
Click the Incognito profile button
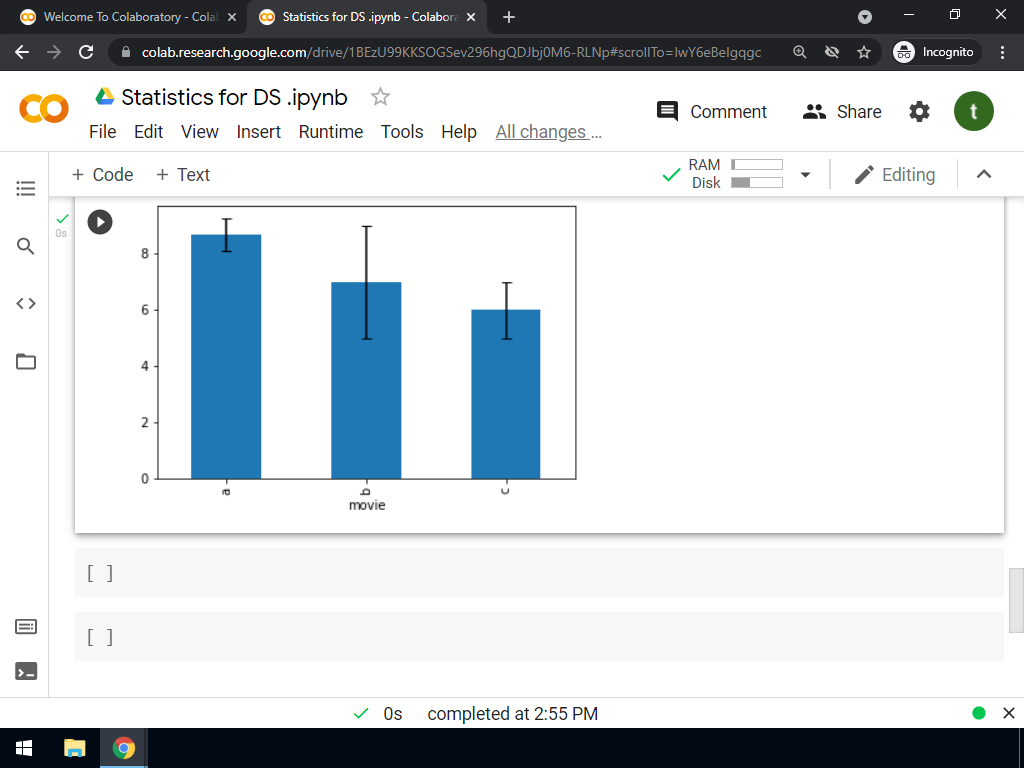pyautogui.click(x=935, y=52)
